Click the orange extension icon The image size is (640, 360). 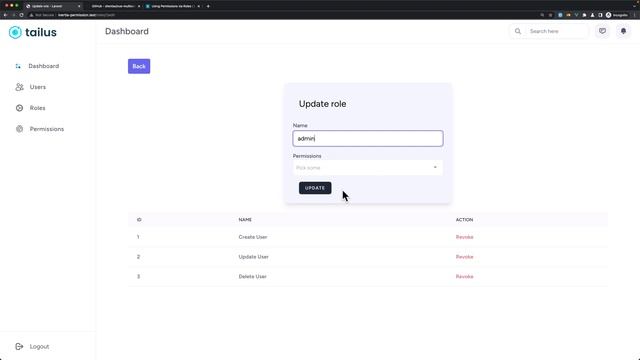[x=568, y=15]
